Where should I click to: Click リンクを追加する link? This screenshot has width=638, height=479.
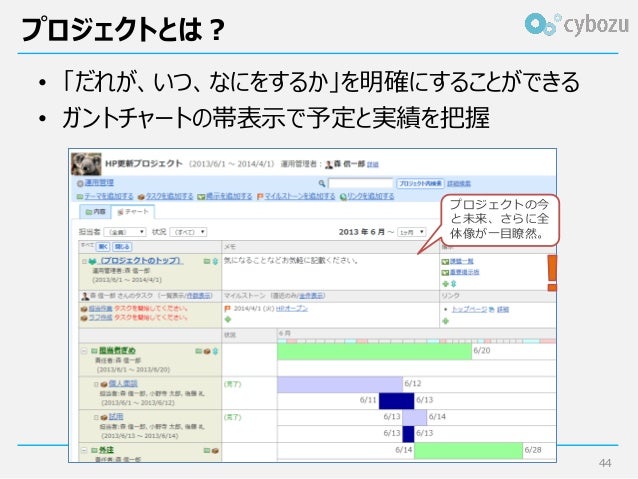(370, 196)
